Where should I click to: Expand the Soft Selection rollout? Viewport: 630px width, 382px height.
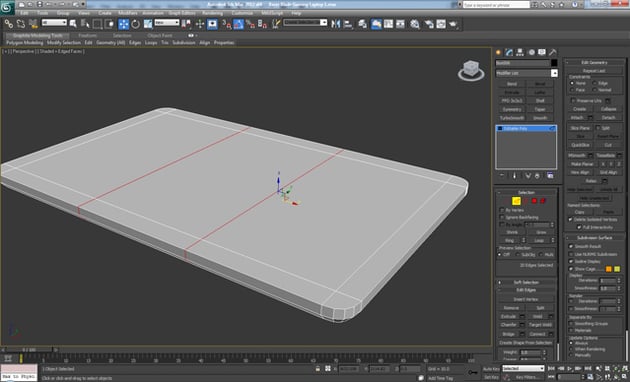526,282
